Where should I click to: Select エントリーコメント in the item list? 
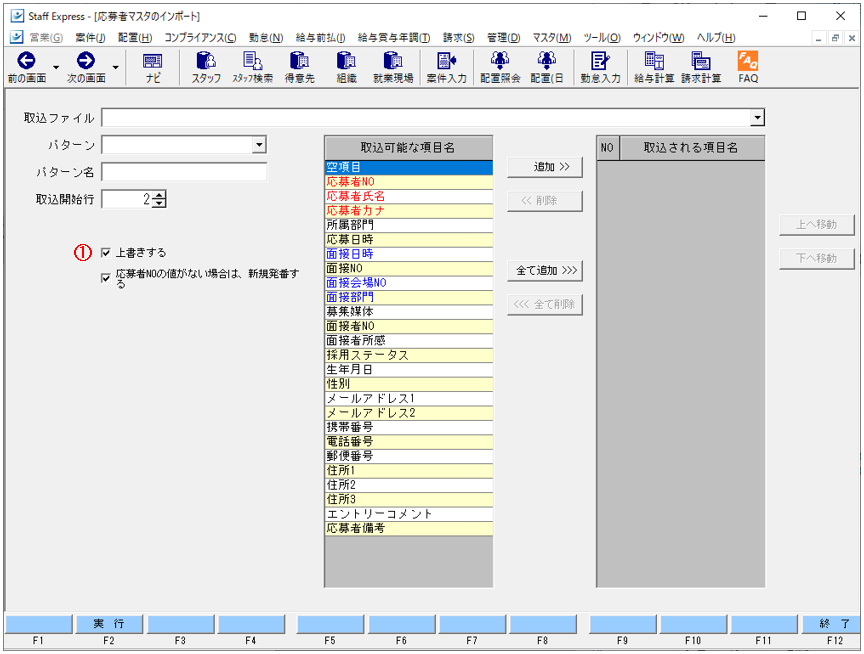pos(409,514)
